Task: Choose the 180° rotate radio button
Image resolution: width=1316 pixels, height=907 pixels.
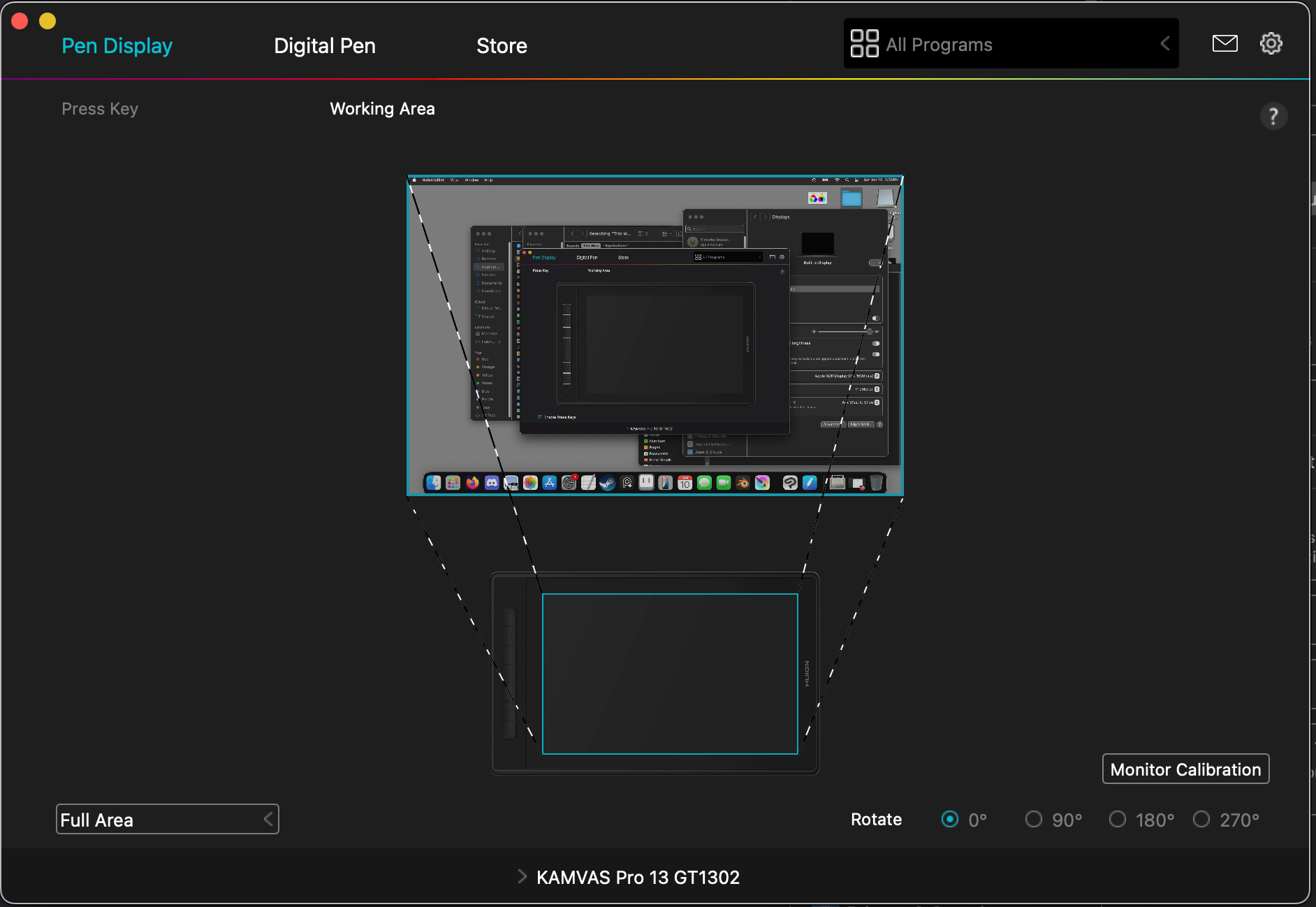Action: [x=1118, y=819]
